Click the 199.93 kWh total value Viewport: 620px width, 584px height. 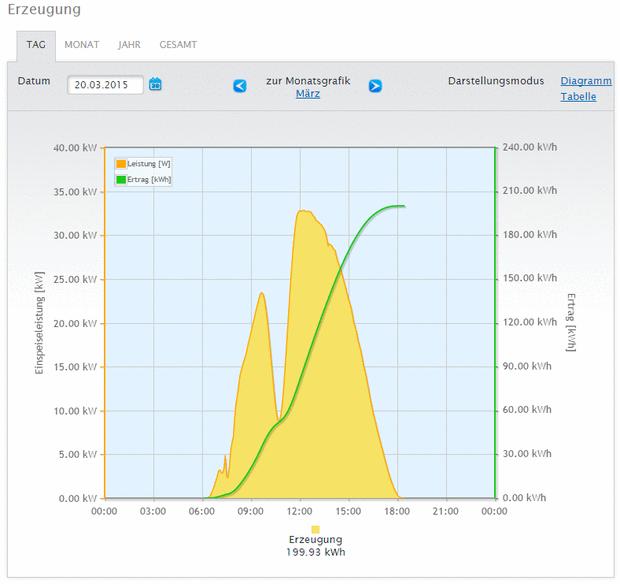pos(316,552)
